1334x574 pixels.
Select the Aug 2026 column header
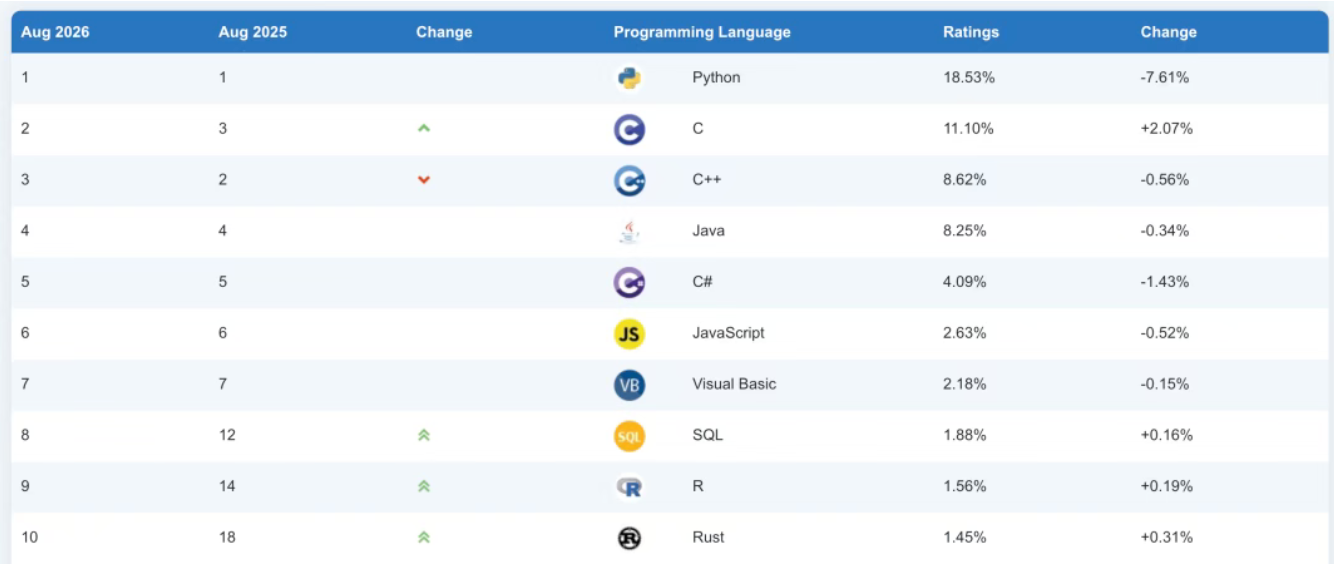(55, 32)
